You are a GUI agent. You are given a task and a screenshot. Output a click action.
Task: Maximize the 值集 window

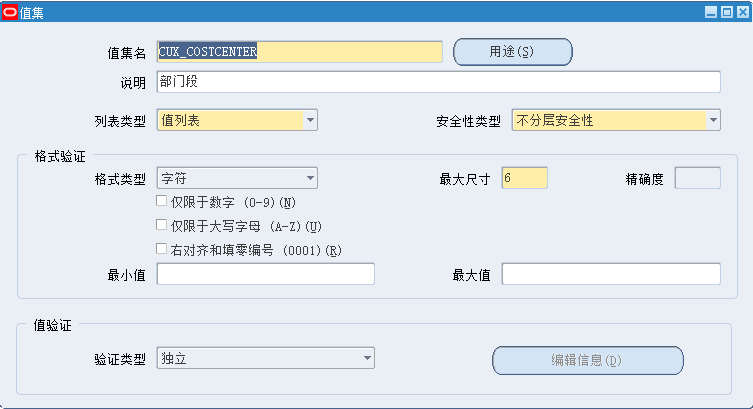point(726,11)
